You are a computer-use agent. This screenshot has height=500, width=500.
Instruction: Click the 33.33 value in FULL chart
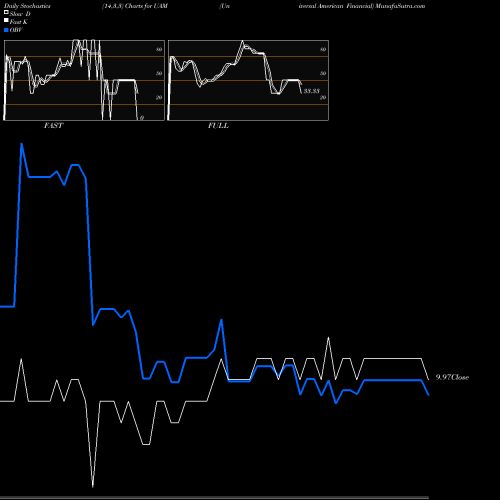312,91
